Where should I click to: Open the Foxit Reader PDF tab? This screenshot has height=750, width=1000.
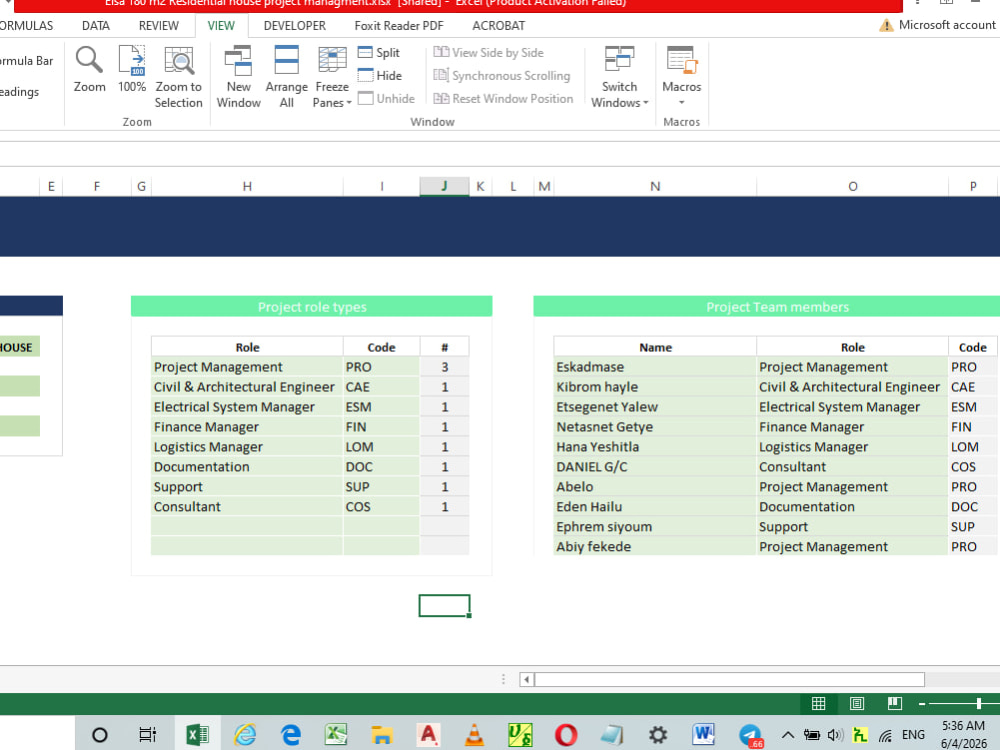tap(399, 26)
